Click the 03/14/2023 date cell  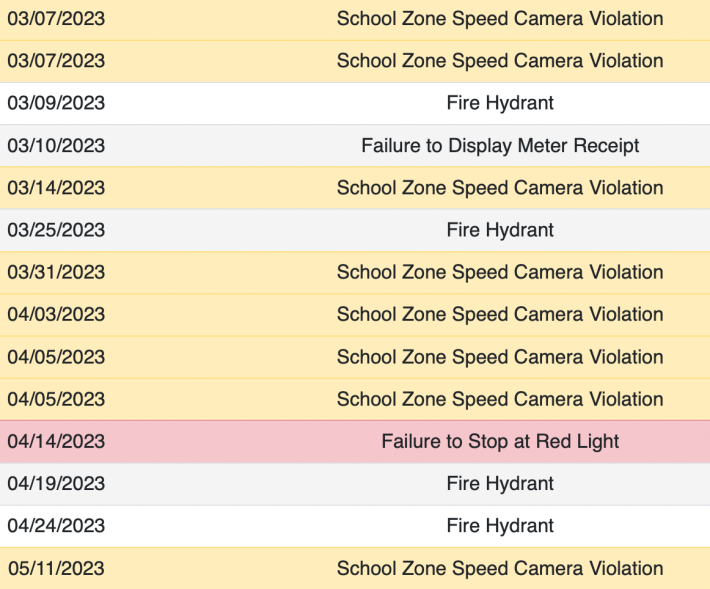[56, 188]
